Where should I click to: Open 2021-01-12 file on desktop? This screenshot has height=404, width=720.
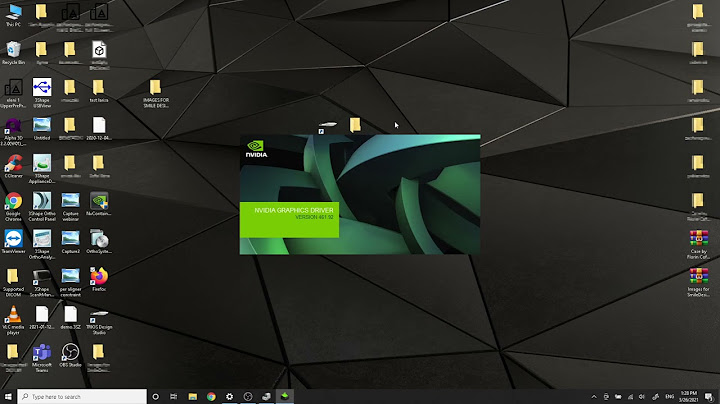pyautogui.click(x=42, y=318)
